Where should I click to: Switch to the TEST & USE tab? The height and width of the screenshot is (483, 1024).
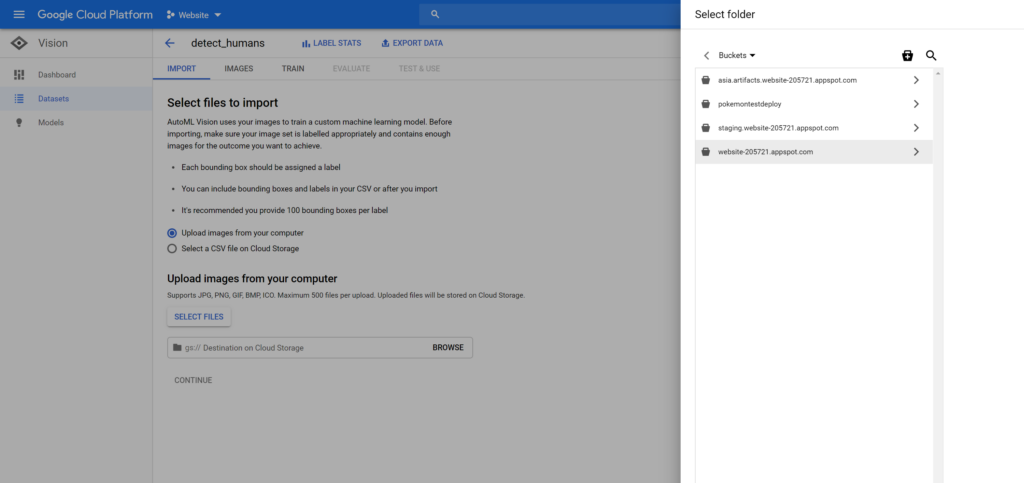click(x=419, y=69)
